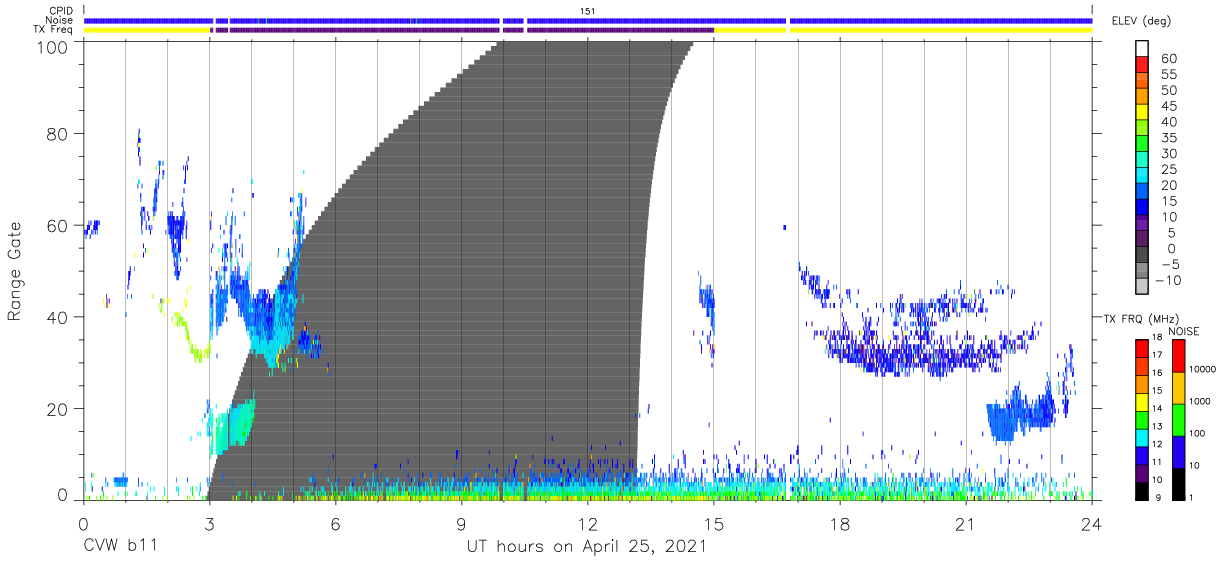The image size is (1228, 567).
Task: Click elevation colorbar label 35
Action: coord(1169,138)
